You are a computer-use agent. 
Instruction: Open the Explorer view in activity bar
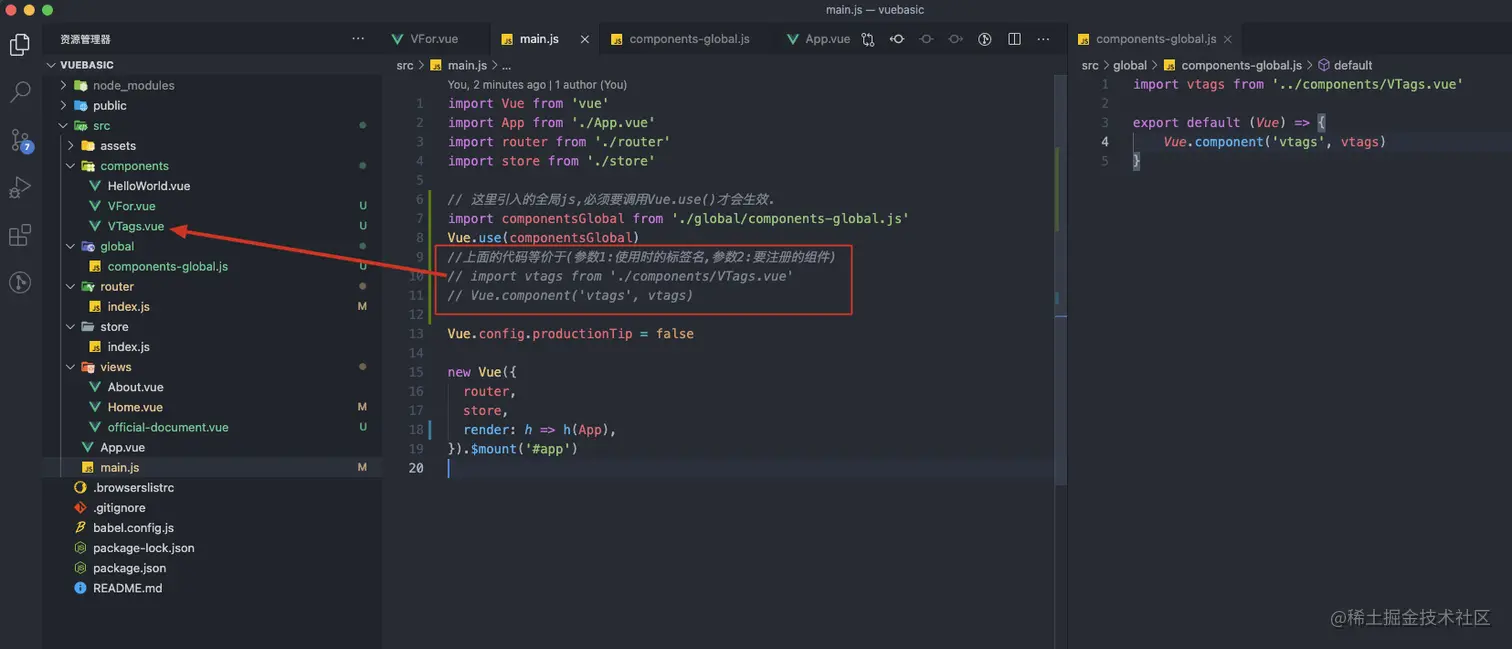pos(20,45)
